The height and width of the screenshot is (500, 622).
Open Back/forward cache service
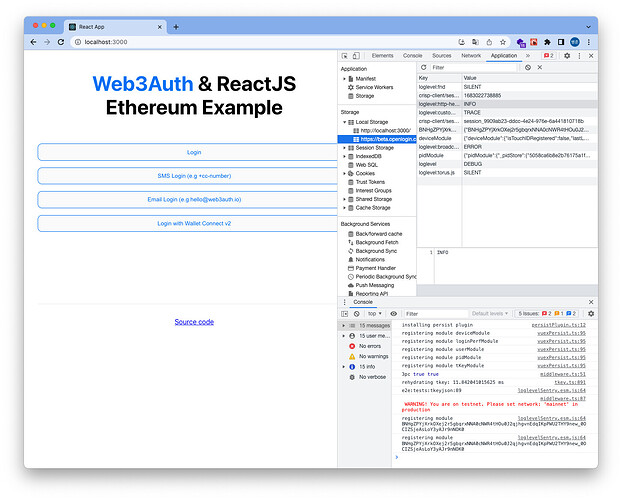[378, 234]
